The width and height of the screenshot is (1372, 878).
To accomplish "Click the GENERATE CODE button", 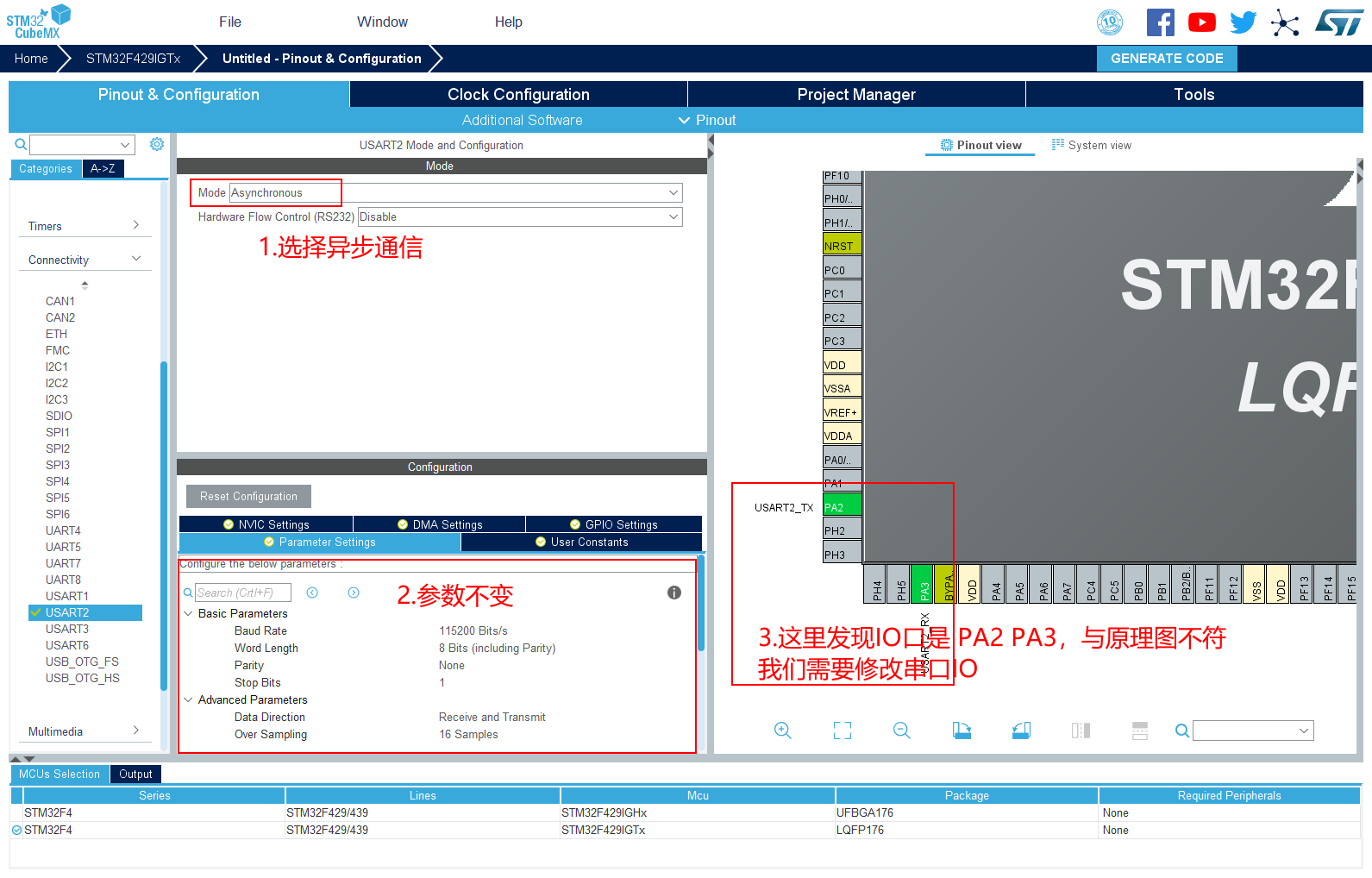I will [1167, 59].
